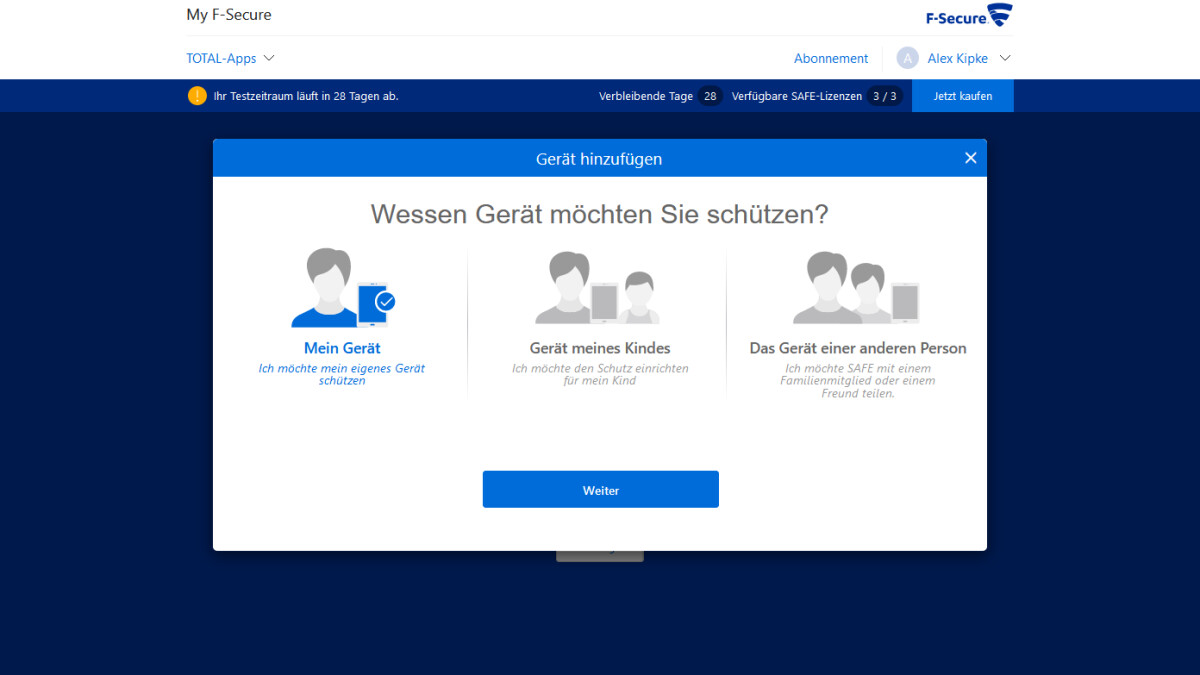Select the other person's device two-adults icon

coord(856,288)
